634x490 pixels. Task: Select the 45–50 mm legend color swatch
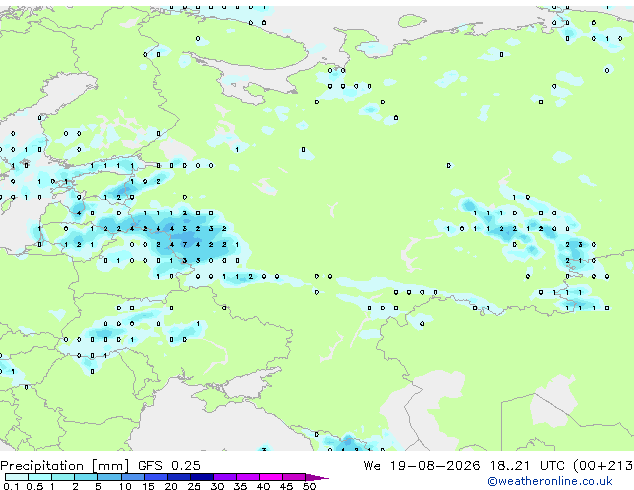tap(294, 477)
